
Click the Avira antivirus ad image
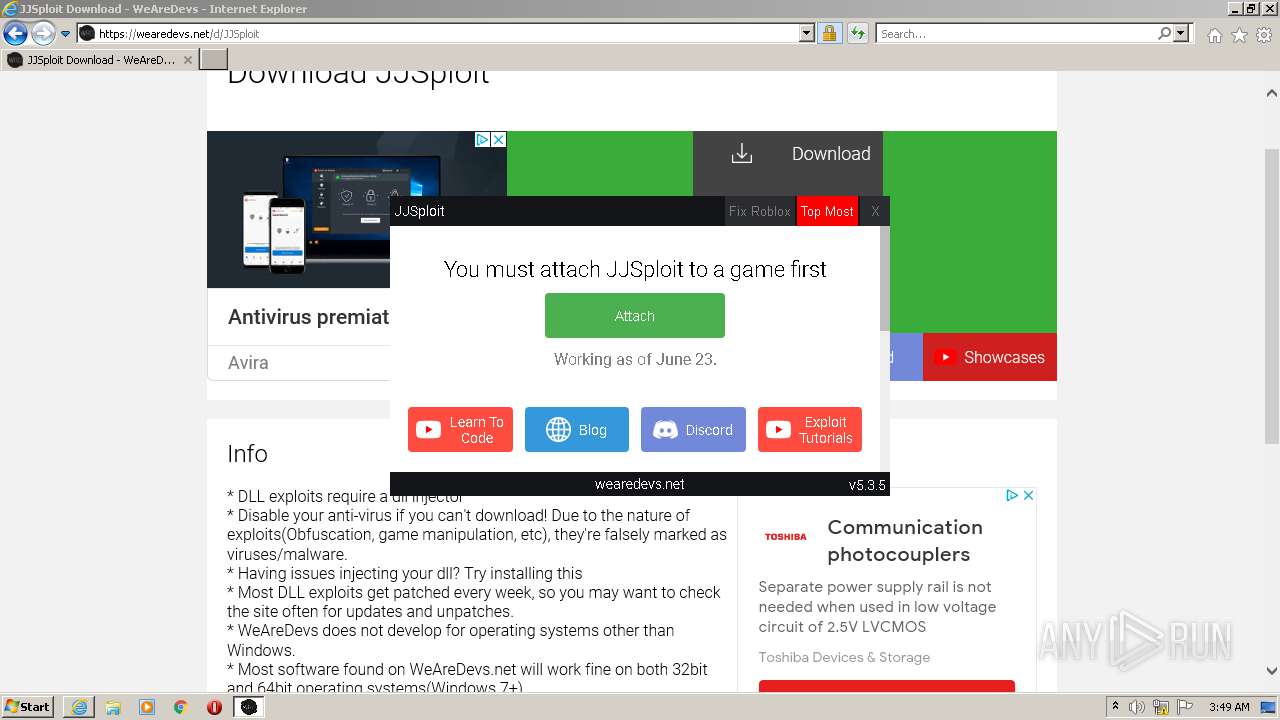tap(298, 210)
